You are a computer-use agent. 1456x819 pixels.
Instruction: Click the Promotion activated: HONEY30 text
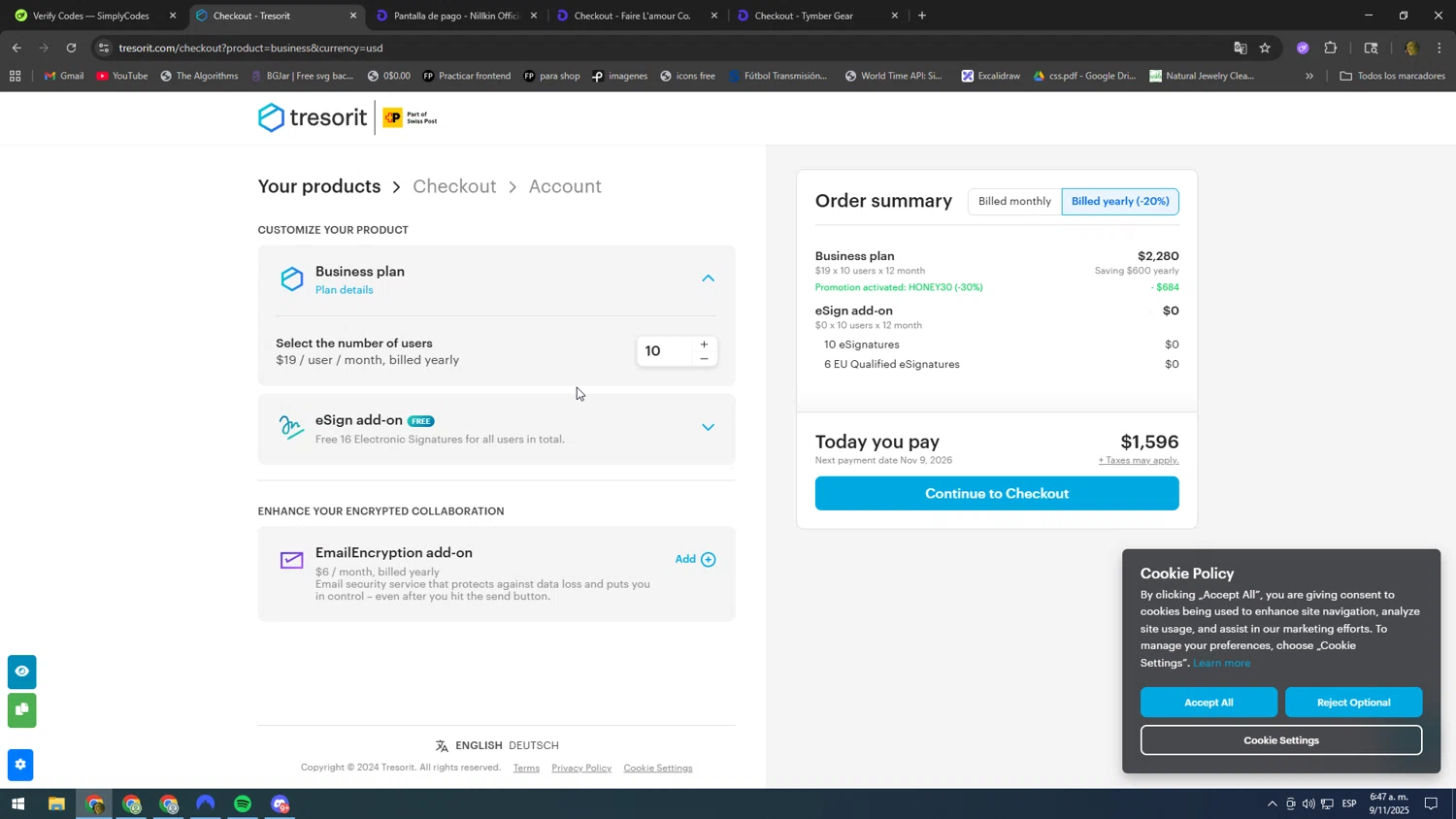coord(899,287)
